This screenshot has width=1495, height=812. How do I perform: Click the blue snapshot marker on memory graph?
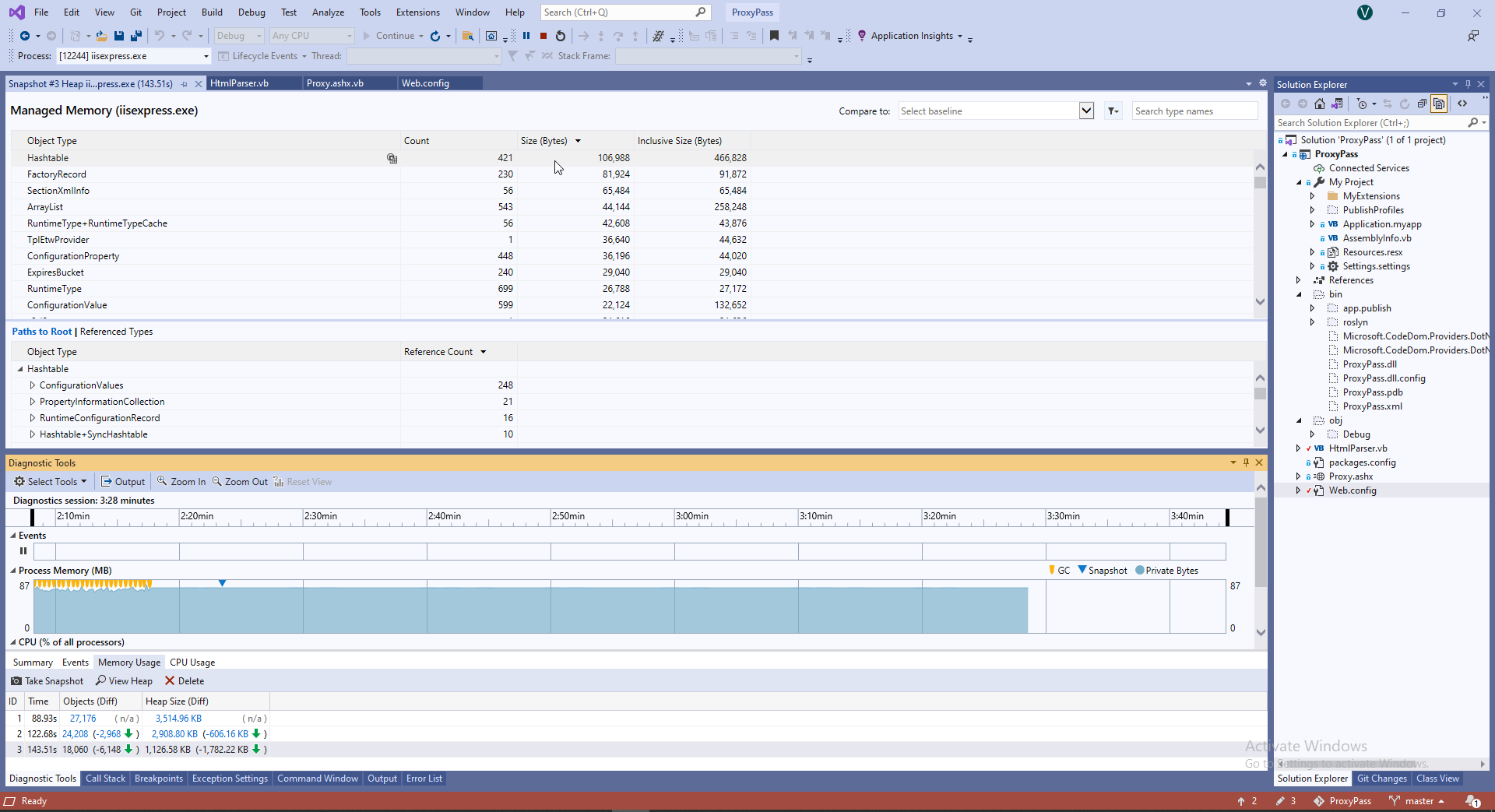click(222, 583)
